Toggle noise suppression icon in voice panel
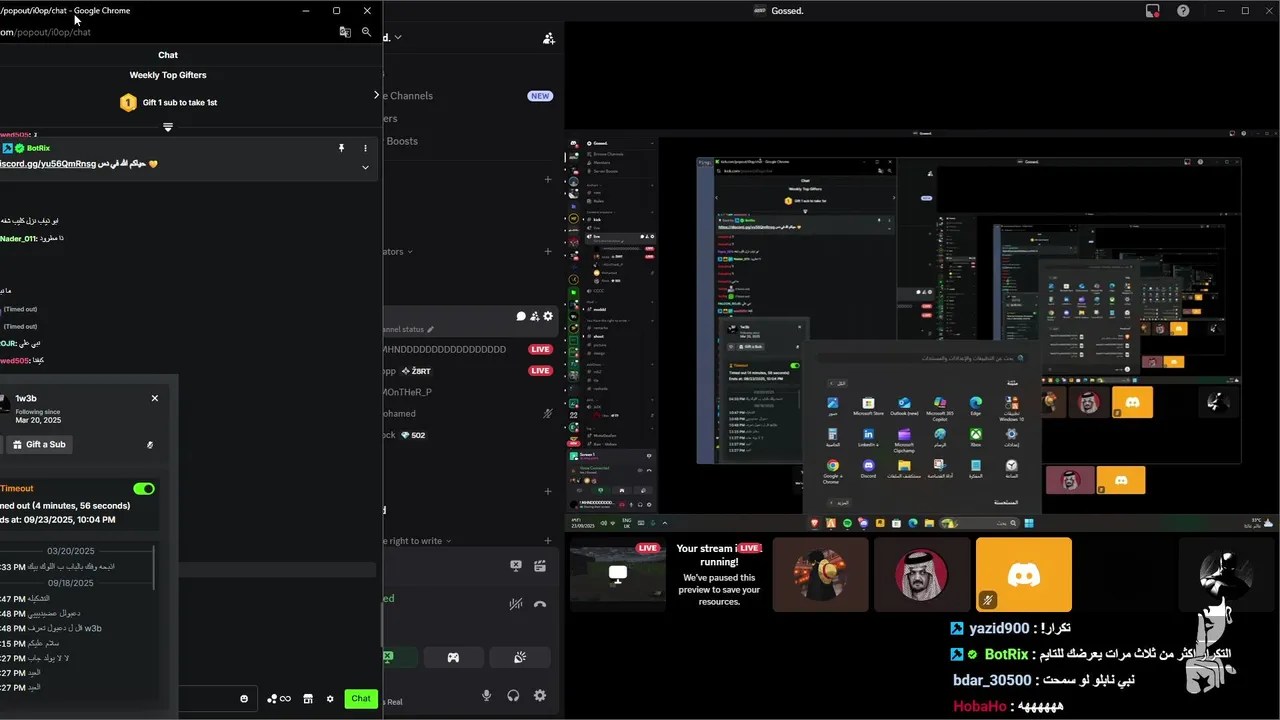The width and height of the screenshot is (1280, 720). point(516,604)
